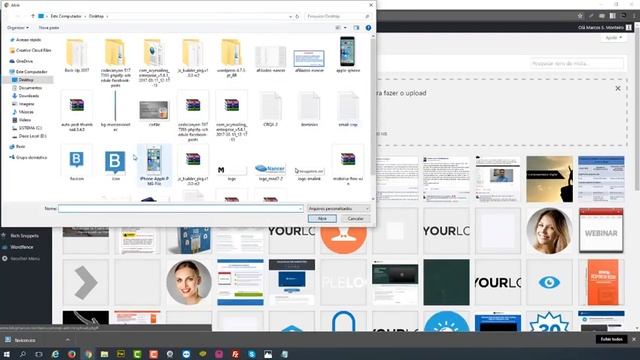Click the Nome filename input field

click(181, 209)
